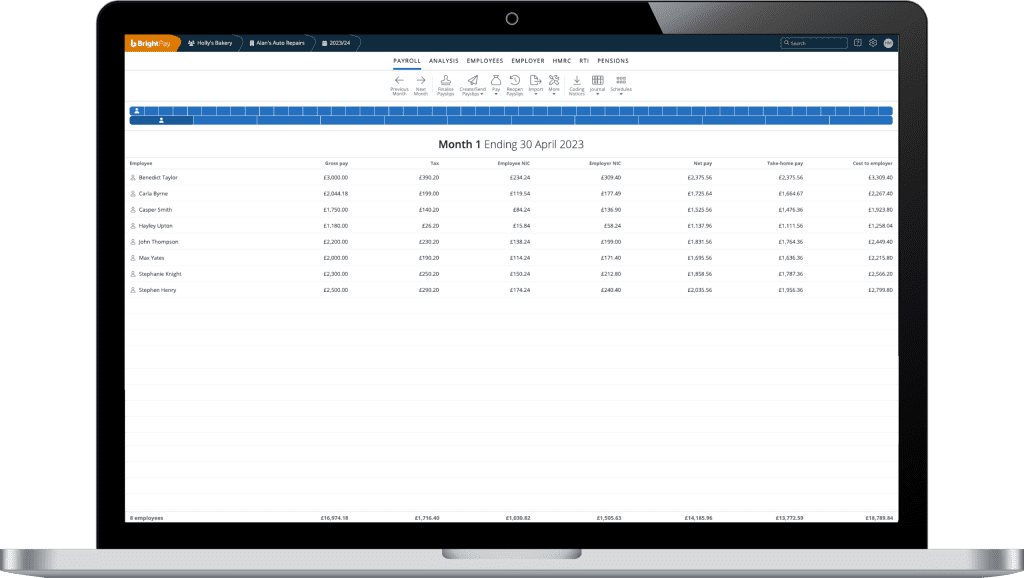Click Carla Byrne's gross pay £2,044.18

click(x=336, y=194)
